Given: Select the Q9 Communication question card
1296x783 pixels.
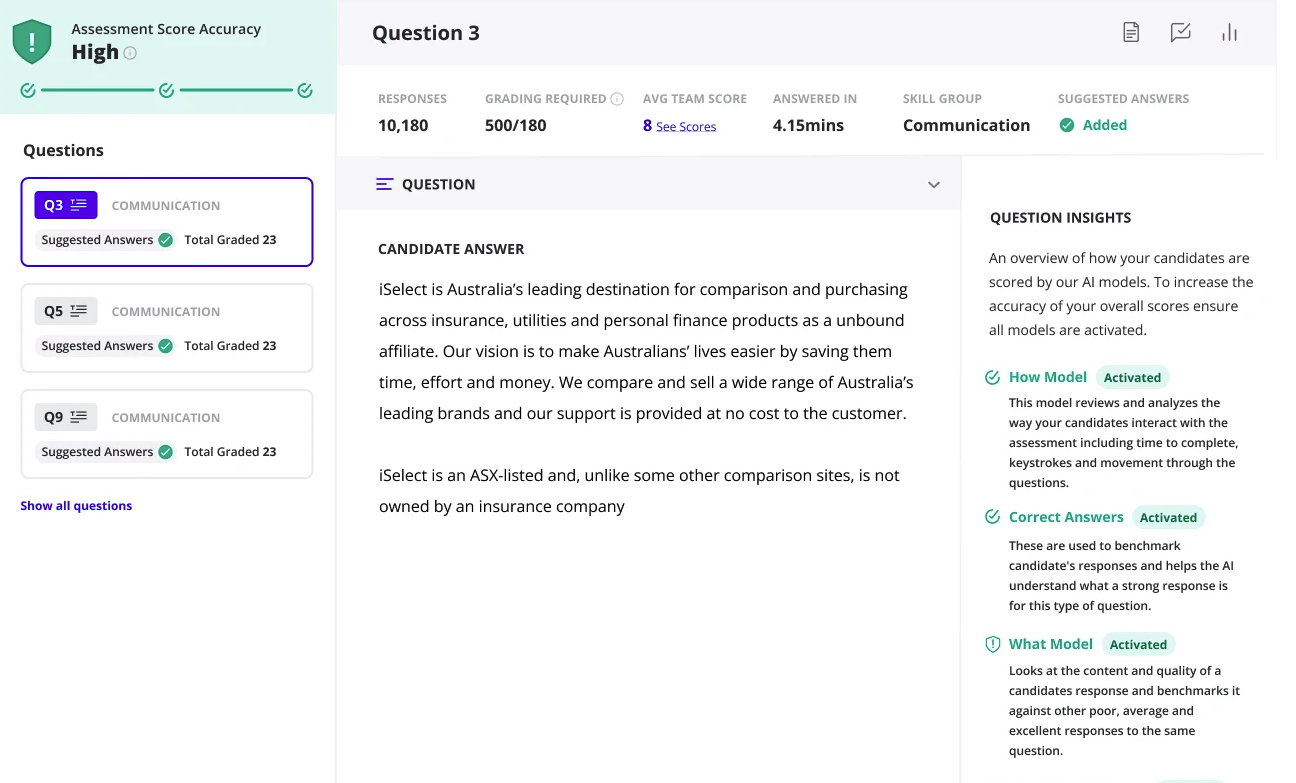Looking at the screenshot, I should tap(167, 434).
